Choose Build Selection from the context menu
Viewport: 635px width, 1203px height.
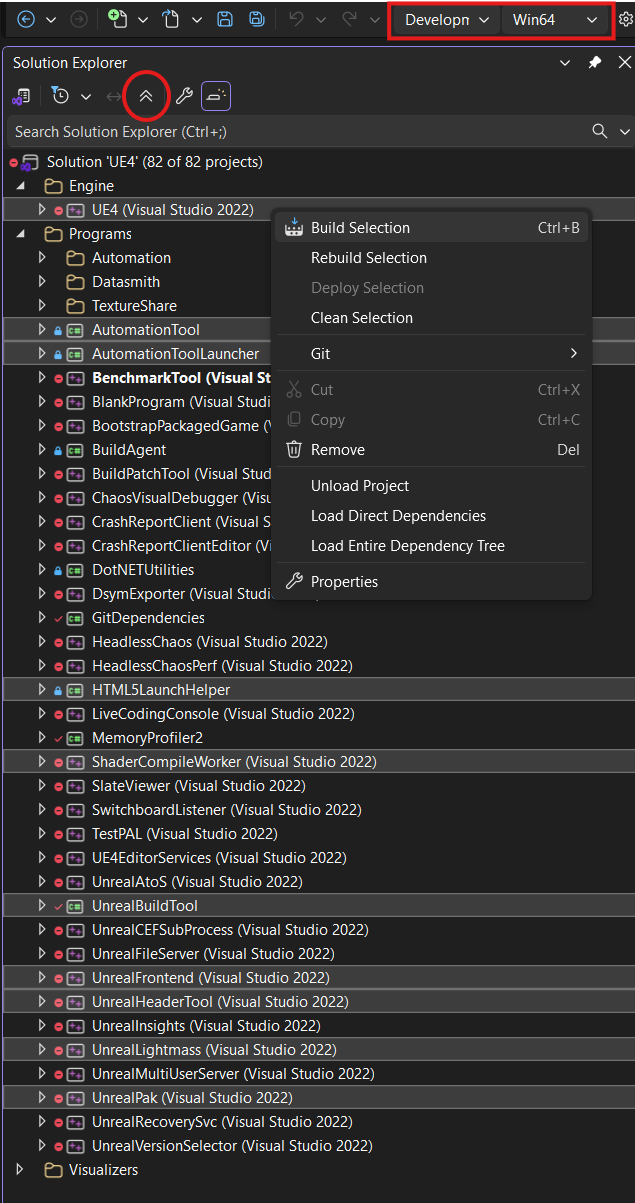[x=431, y=228]
